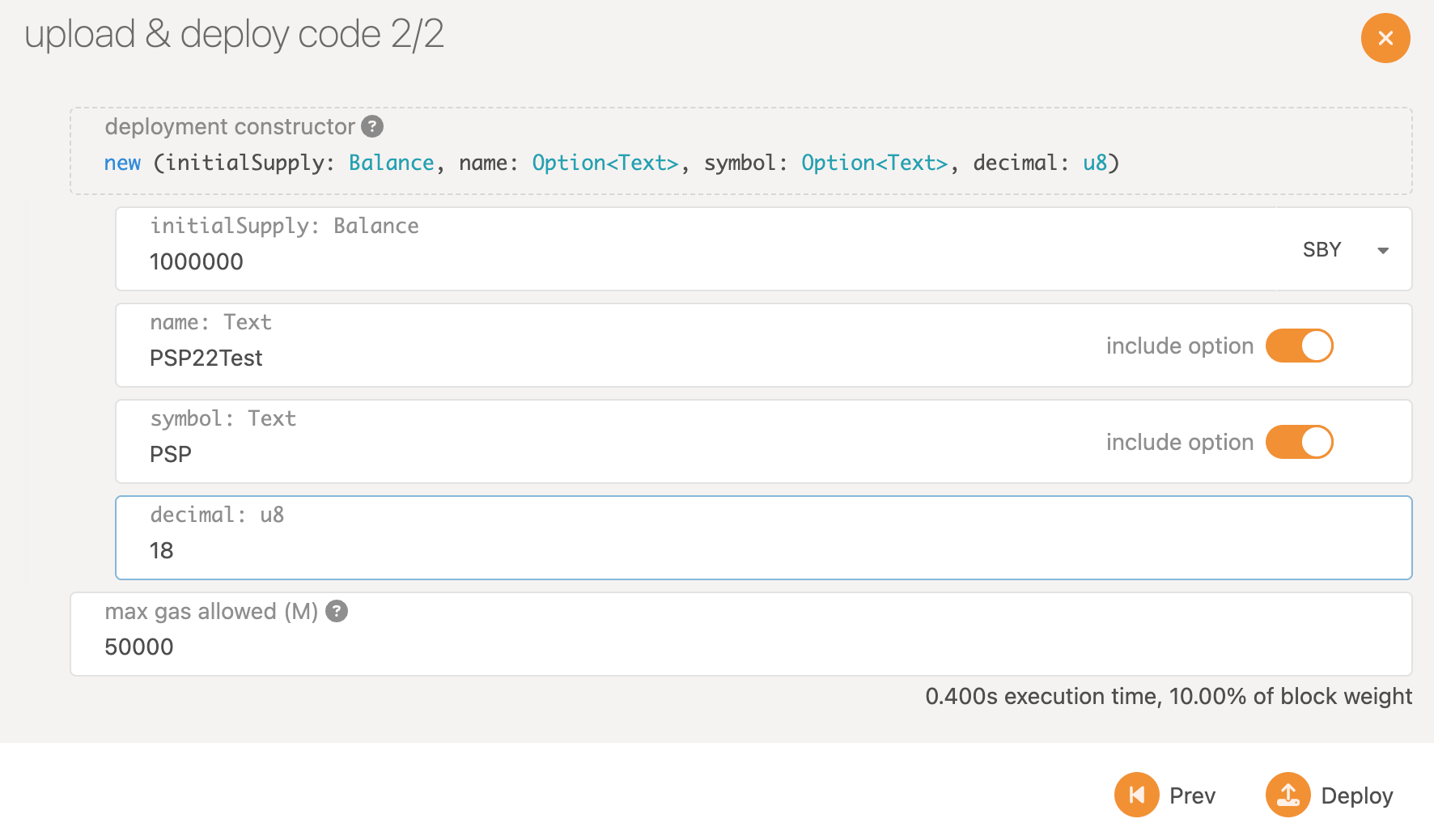Close the upload & deploy code dialog
This screenshot has height=840, width=1434.
tap(1385, 38)
